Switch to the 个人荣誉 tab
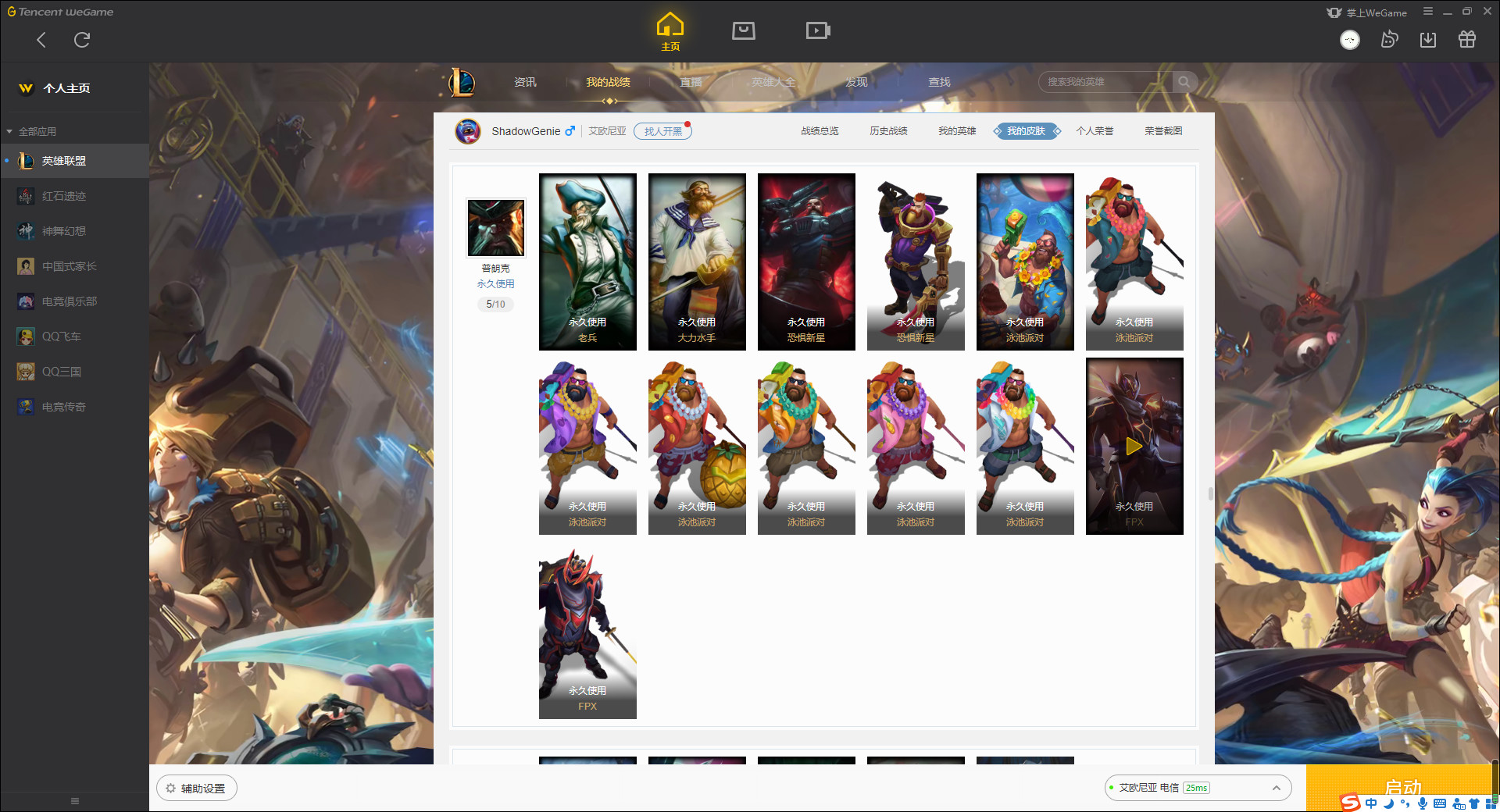 (x=1095, y=131)
